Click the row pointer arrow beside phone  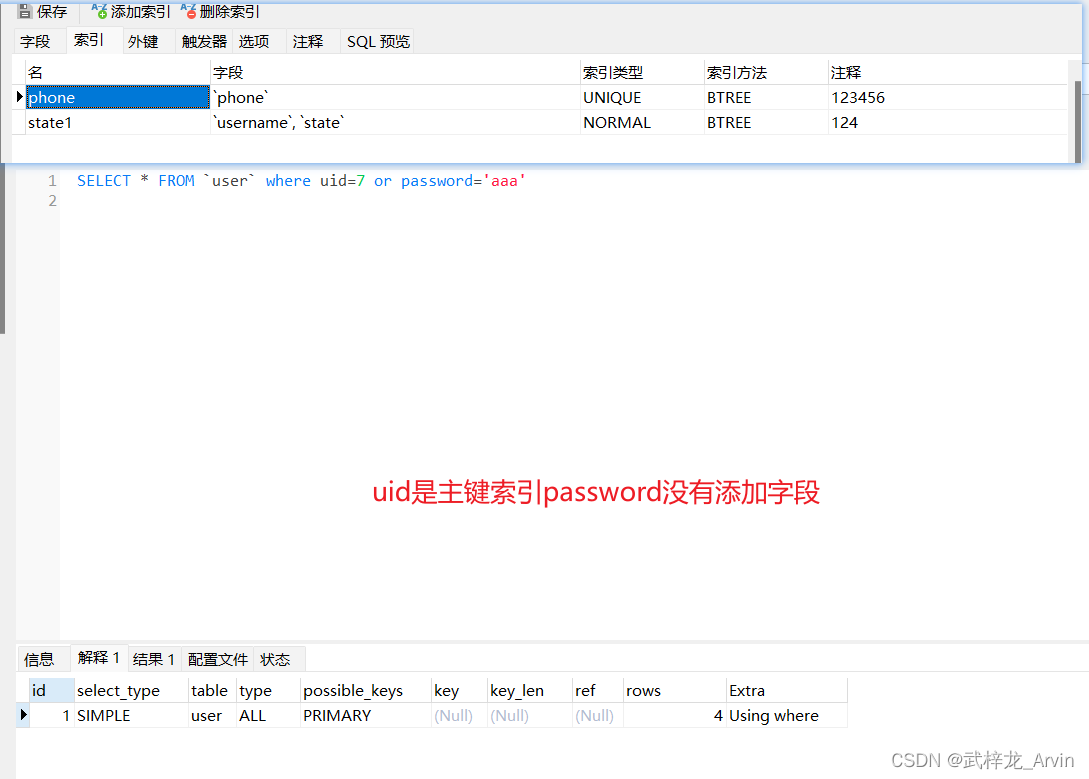click(x=19, y=97)
